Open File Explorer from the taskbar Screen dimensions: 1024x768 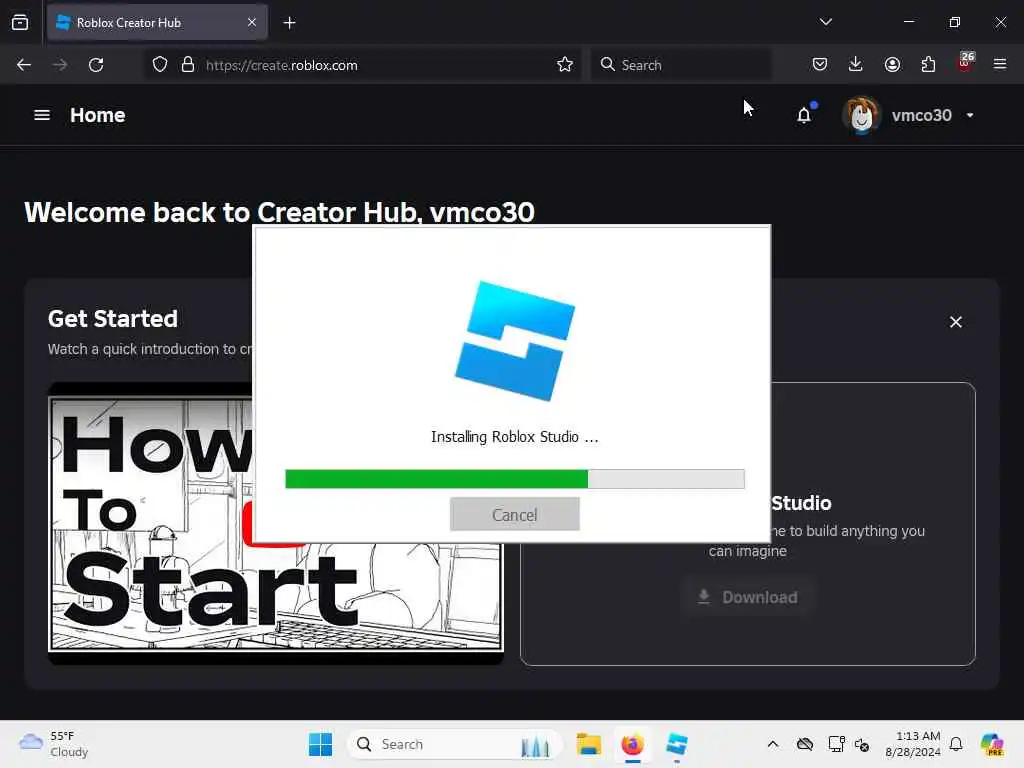[x=588, y=744]
